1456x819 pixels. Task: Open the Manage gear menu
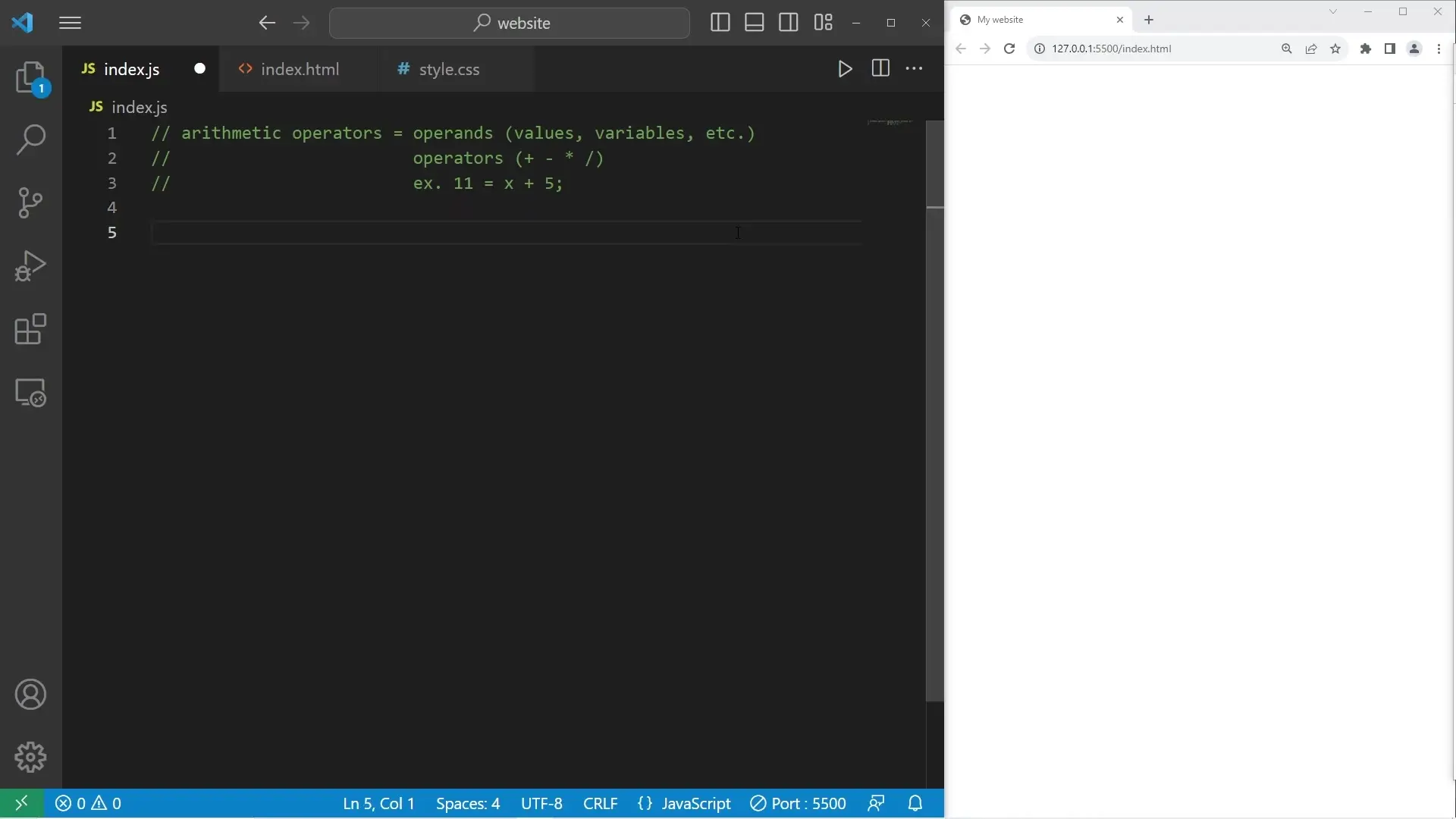[x=30, y=757]
